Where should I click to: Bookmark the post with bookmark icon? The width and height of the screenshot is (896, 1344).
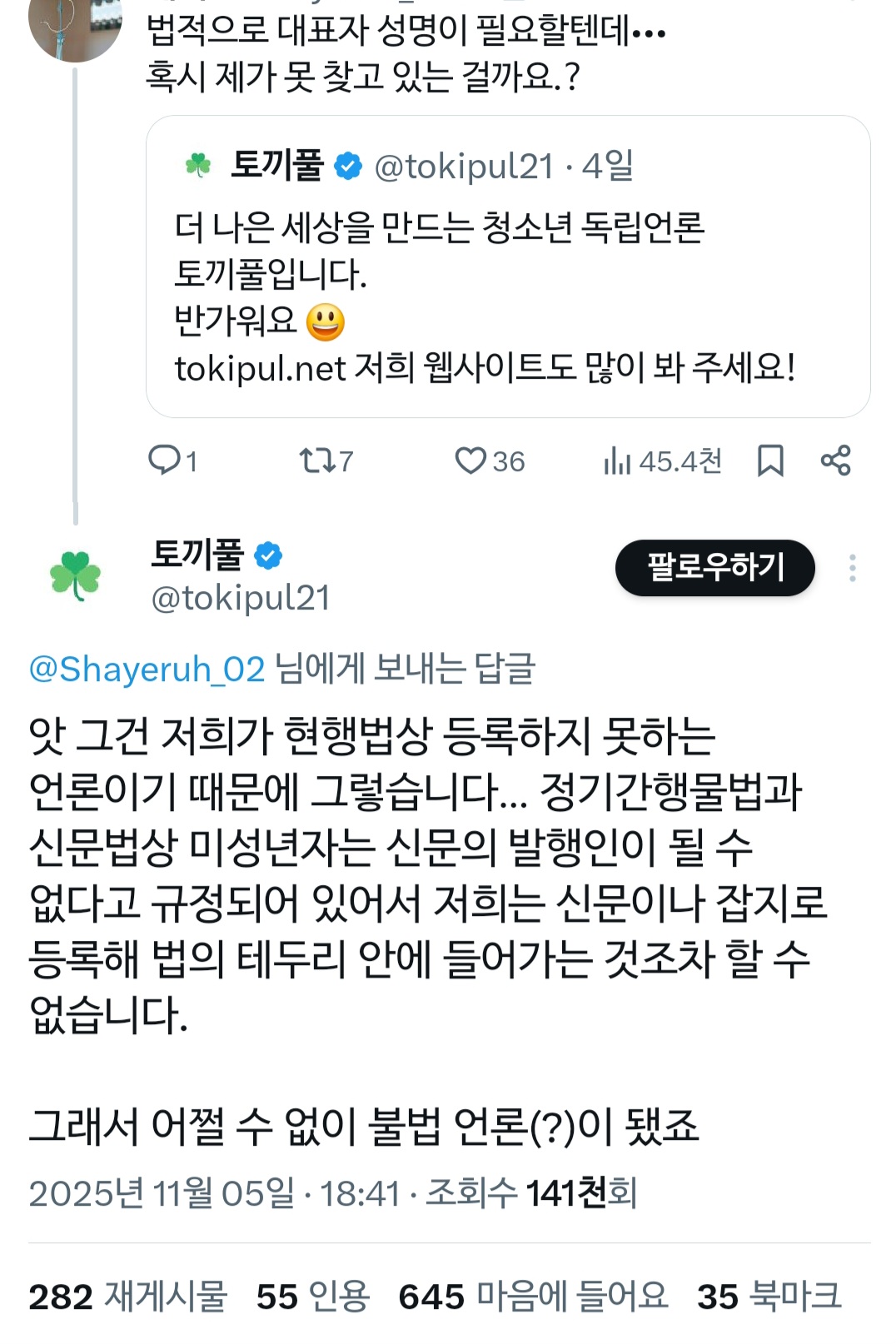tap(770, 460)
